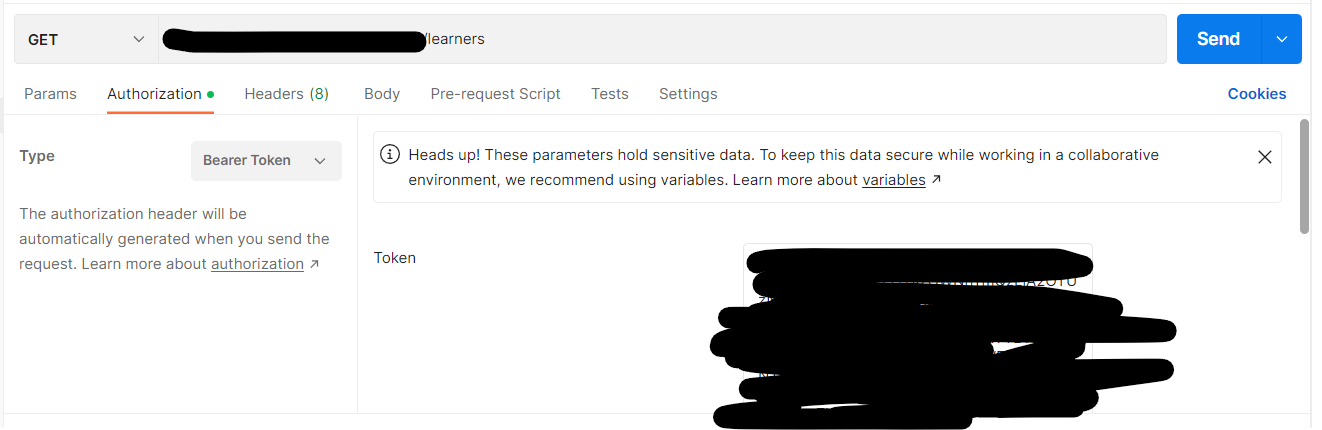Go to the Tests tab
This screenshot has width=1322, height=430.
tap(610, 94)
